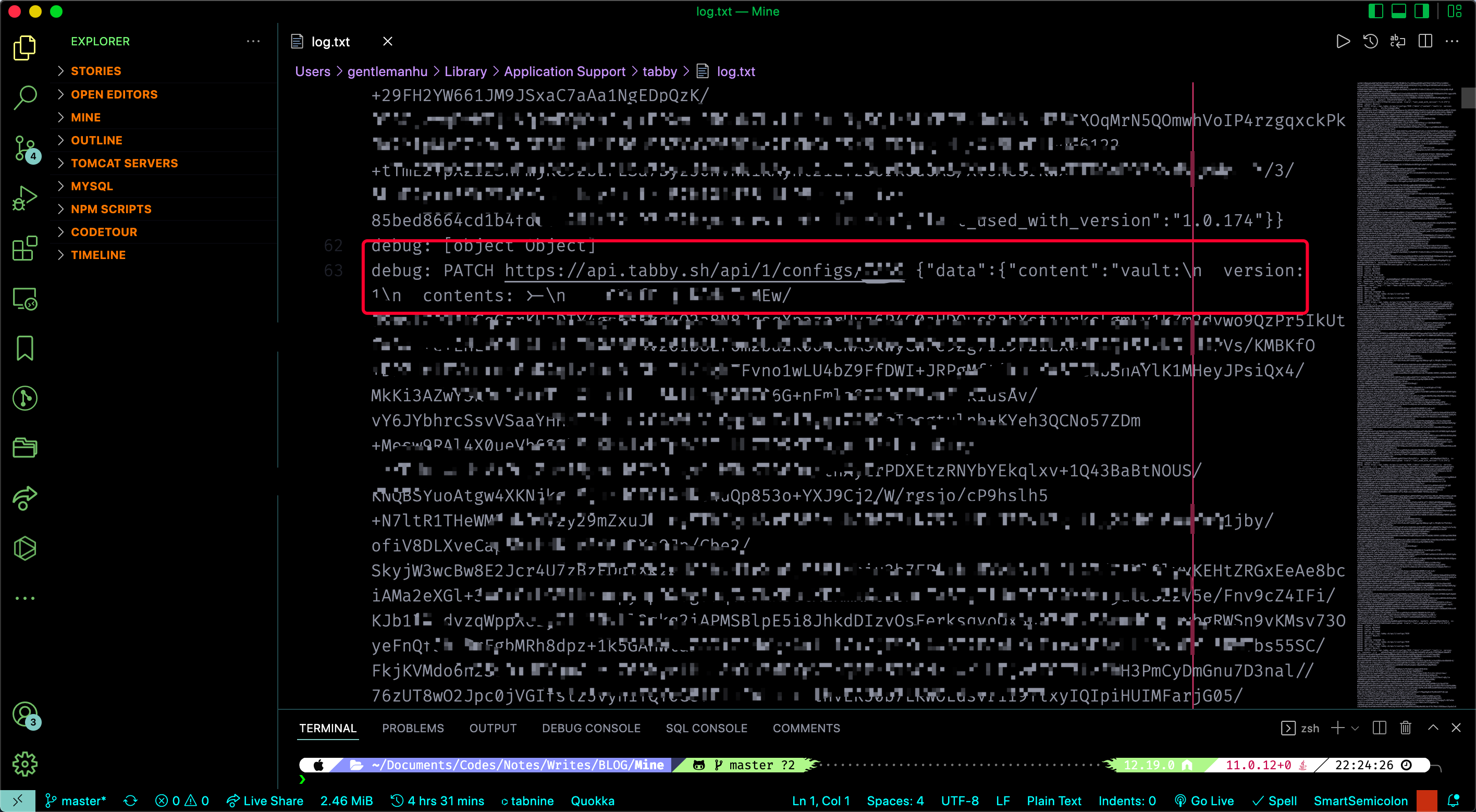Expand the NPM SCRIPTS section
This screenshot has width=1476, height=812.
click(111, 208)
